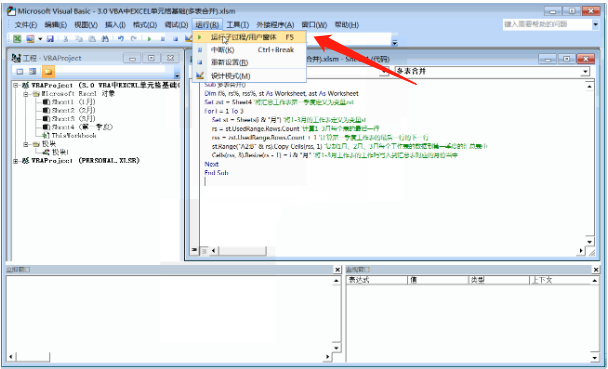Open the 文件(F) menu
Viewport: 608px width, 369px height.
(26, 25)
